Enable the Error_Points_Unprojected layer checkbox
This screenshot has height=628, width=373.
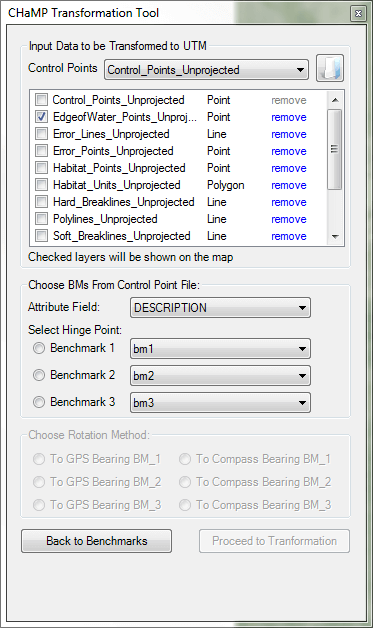pyautogui.click(x=41, y=151)
